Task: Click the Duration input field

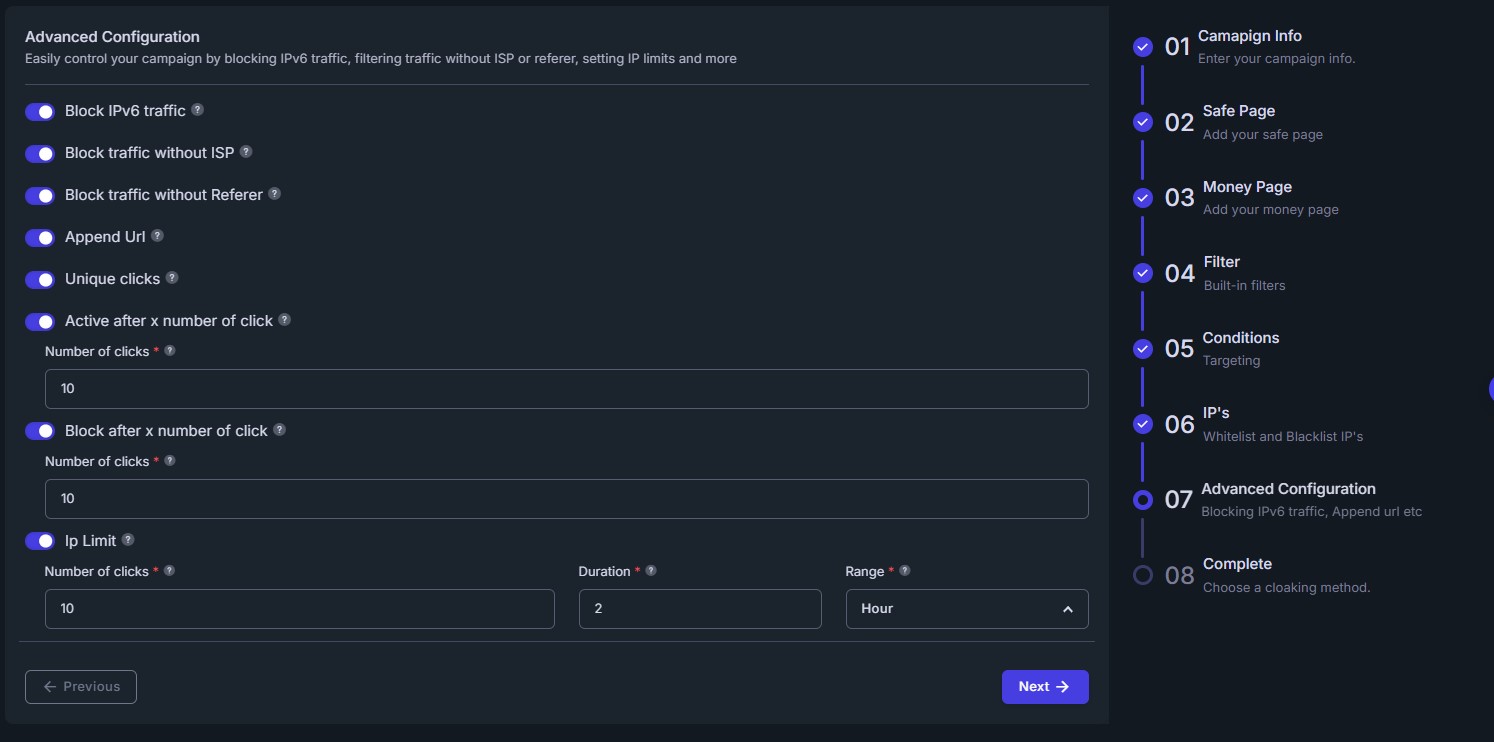Action: (x=700, y=609)
